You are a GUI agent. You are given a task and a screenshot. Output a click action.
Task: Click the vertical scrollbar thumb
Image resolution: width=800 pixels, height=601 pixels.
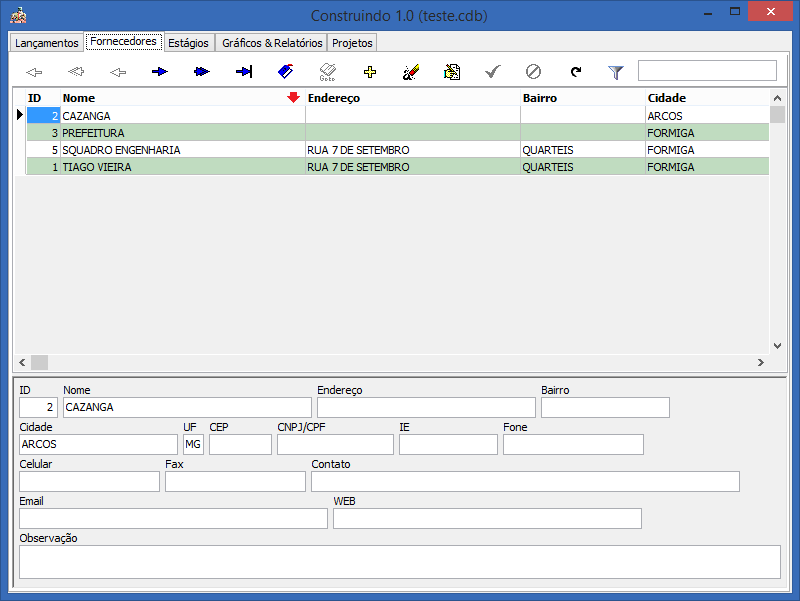point(777,114)
